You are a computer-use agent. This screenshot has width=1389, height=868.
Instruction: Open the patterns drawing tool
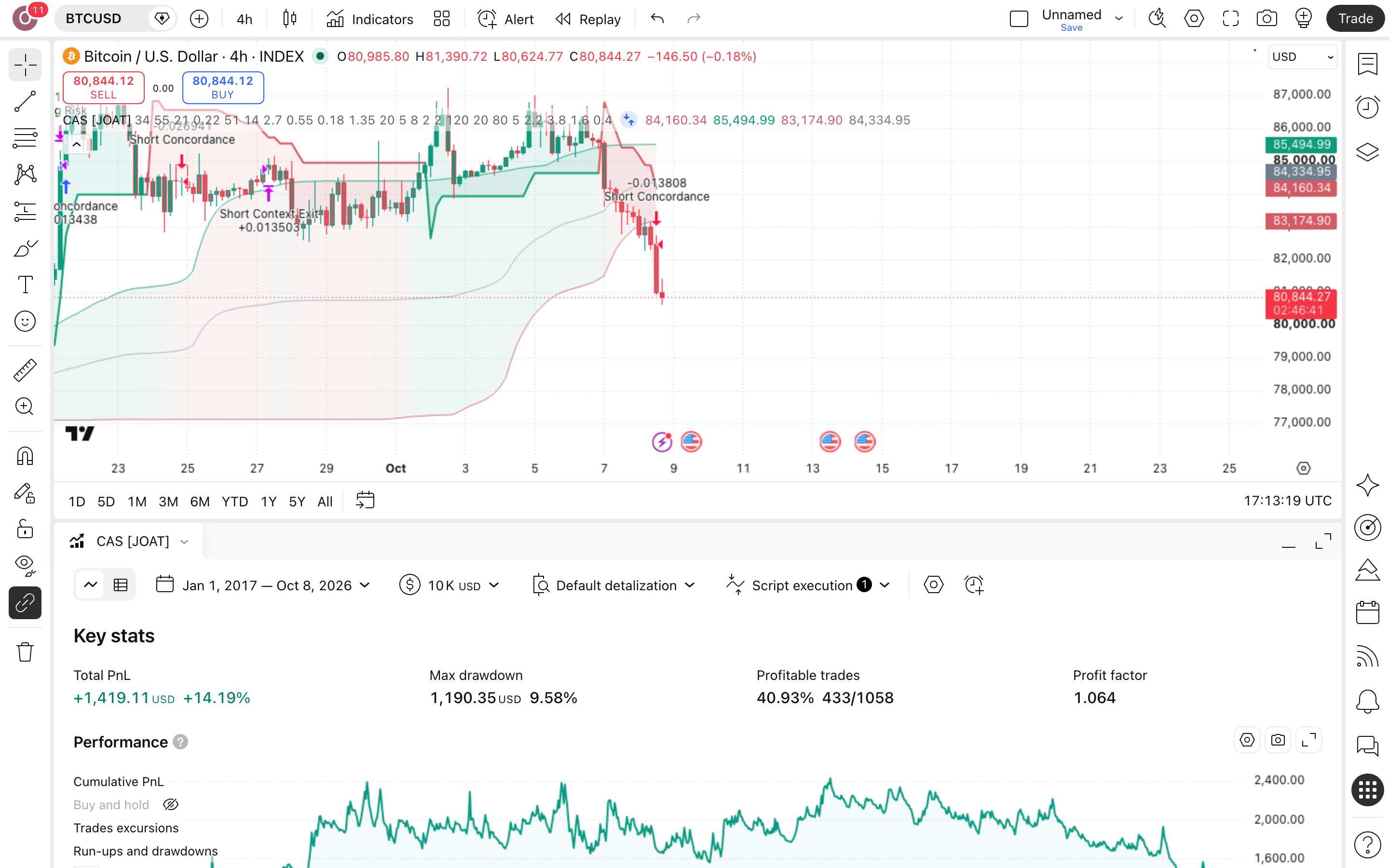pos(25,175)
